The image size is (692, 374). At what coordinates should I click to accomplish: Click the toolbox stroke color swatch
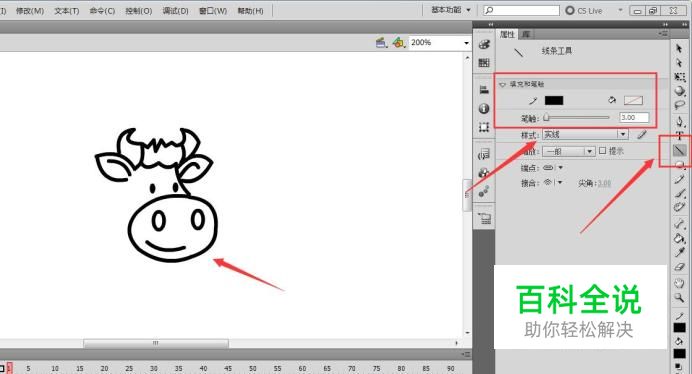tap(679, 328)
